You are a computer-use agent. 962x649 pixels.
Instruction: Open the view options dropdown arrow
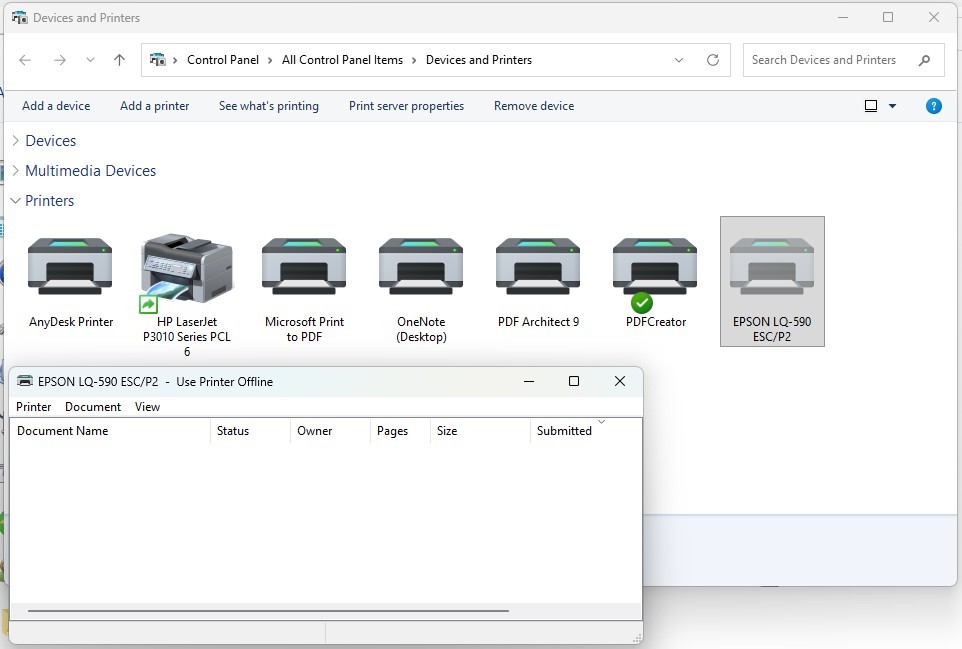(893, 106)
